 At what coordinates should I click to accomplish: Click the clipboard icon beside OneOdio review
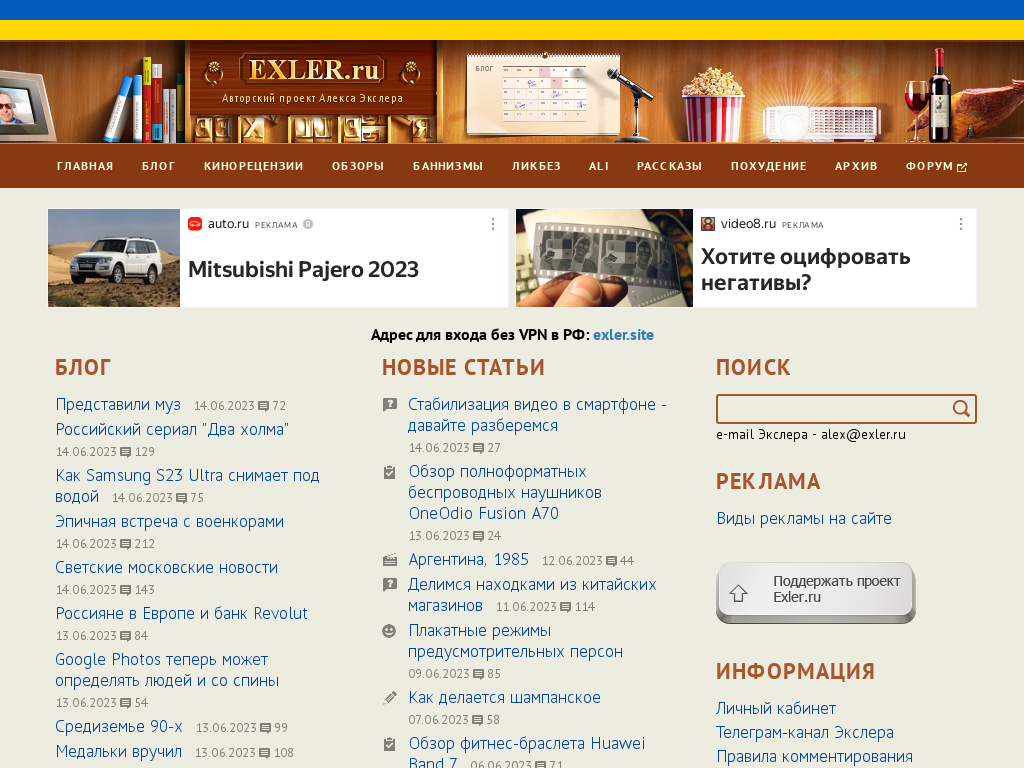click(x=389, y=472)
